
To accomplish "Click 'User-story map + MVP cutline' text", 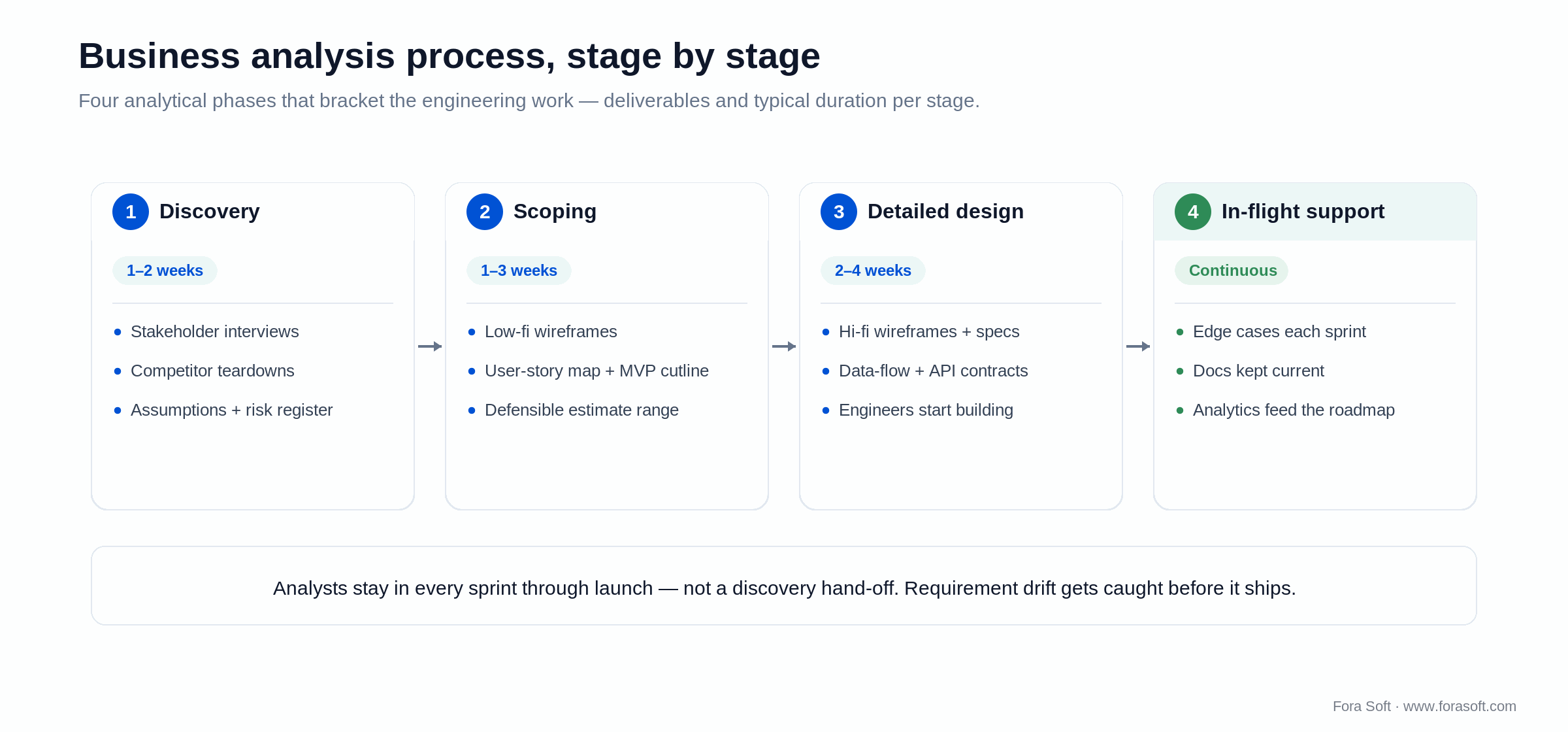I will click(596, 371).
